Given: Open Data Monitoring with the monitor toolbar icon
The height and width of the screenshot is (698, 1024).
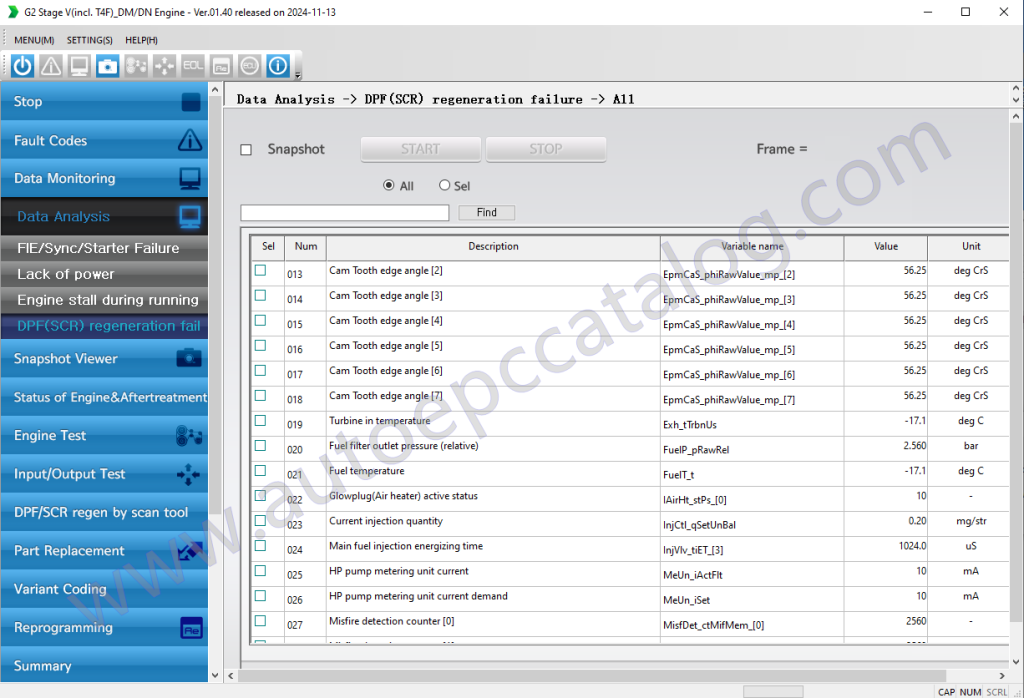Looking at the screenshot, I should pos(79,66).
